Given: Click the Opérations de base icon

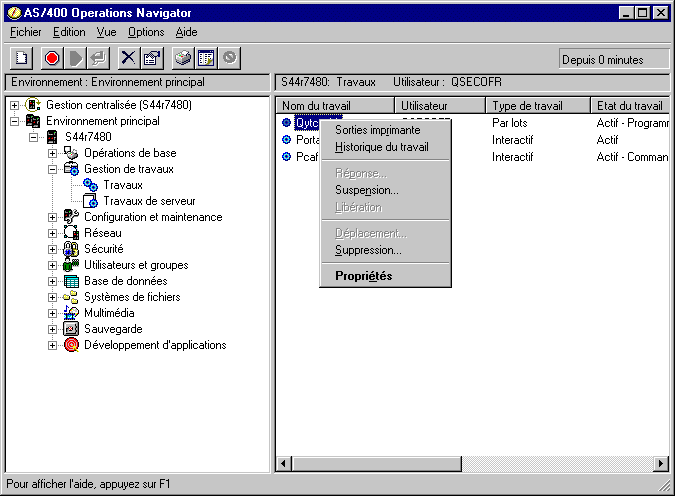Looking at the screenshot, I should coord(71,153).
